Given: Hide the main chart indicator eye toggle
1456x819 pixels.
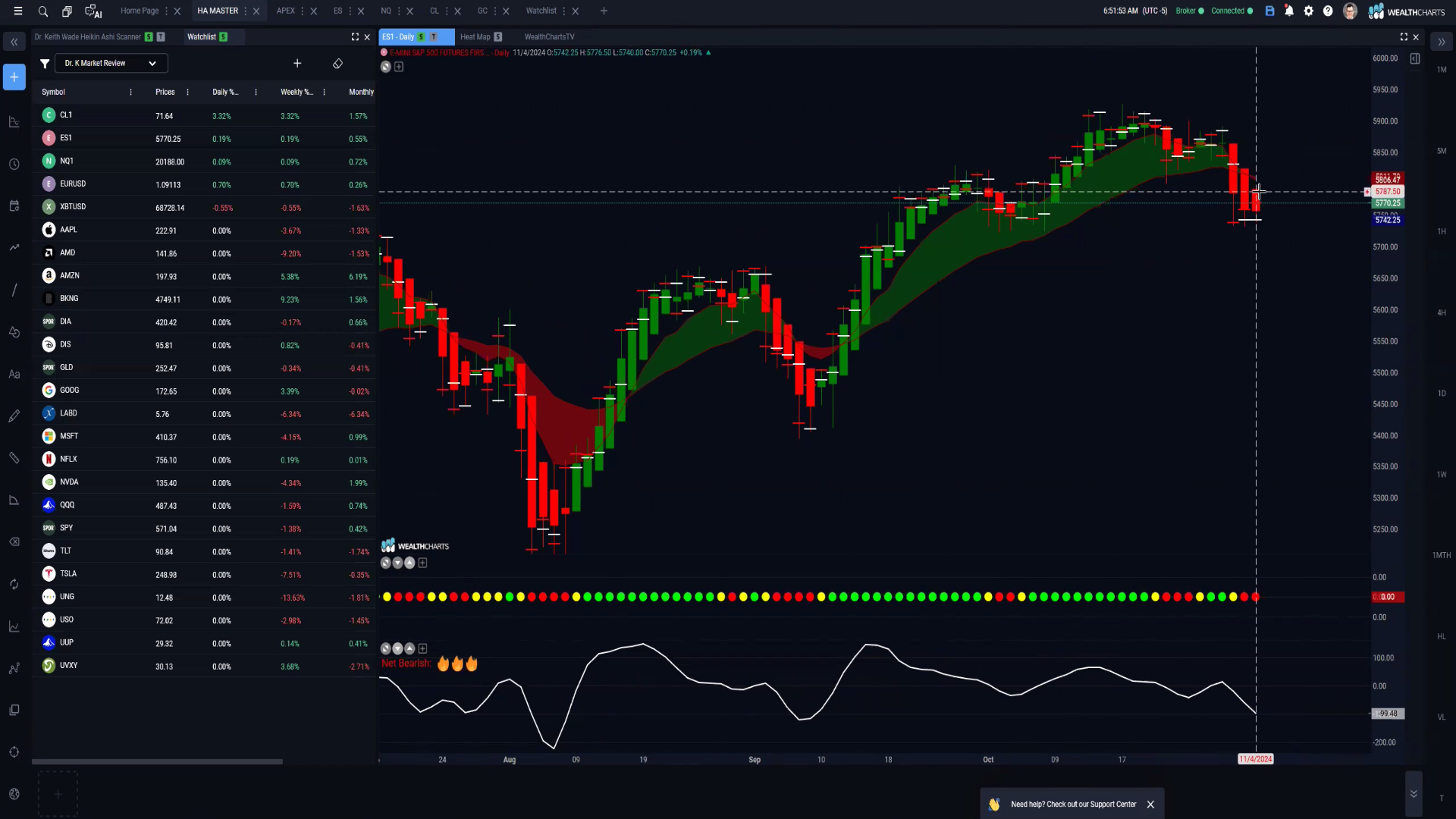Looking at the screenshot, I should (x=385, y=67).
